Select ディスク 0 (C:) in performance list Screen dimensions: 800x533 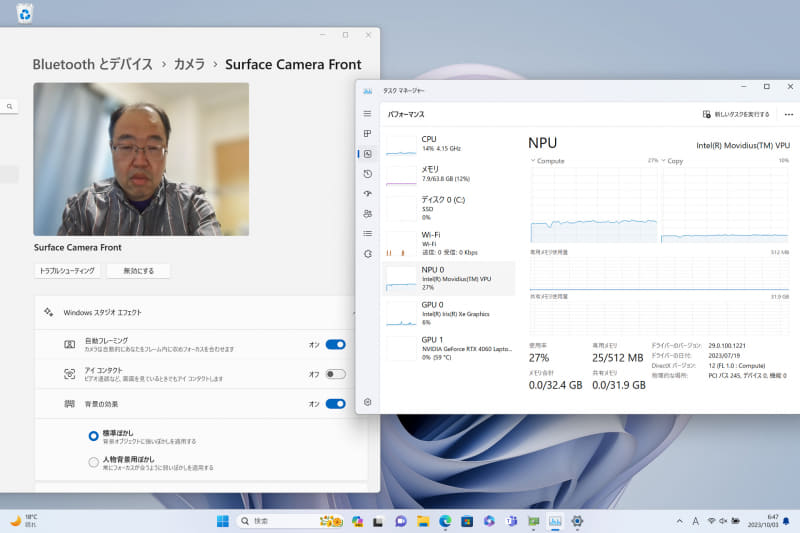coord(449,208)
